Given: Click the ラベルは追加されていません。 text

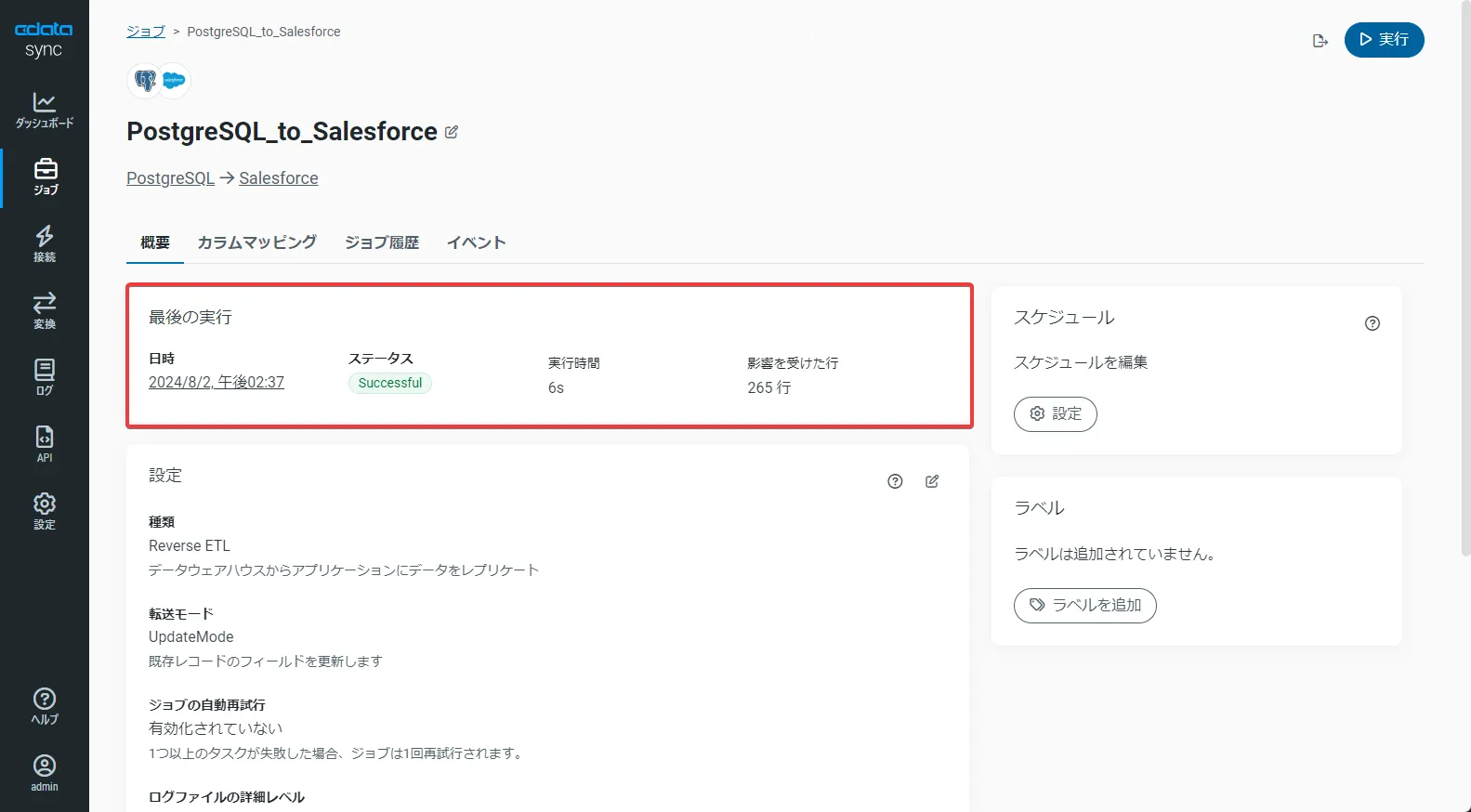Looking at the screenshot, I should pyautogui.click(x=1115, y=554).
